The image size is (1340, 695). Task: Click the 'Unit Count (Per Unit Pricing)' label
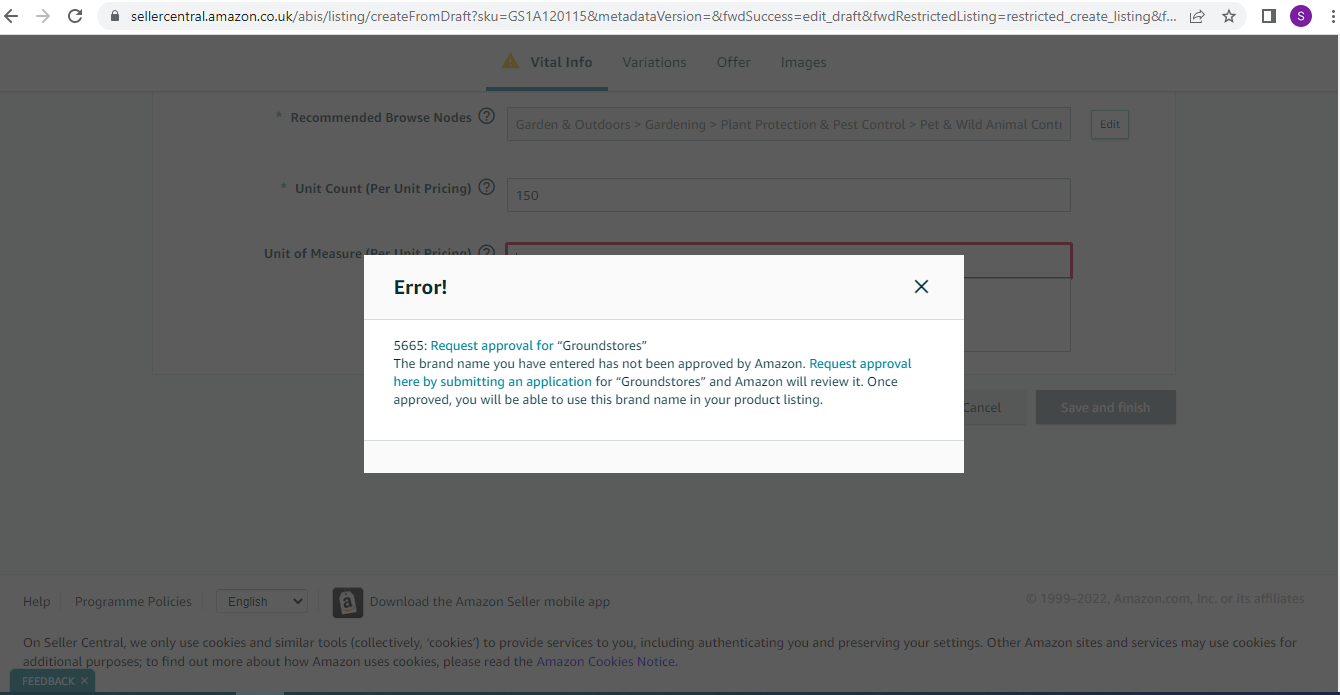click(383, 188)
